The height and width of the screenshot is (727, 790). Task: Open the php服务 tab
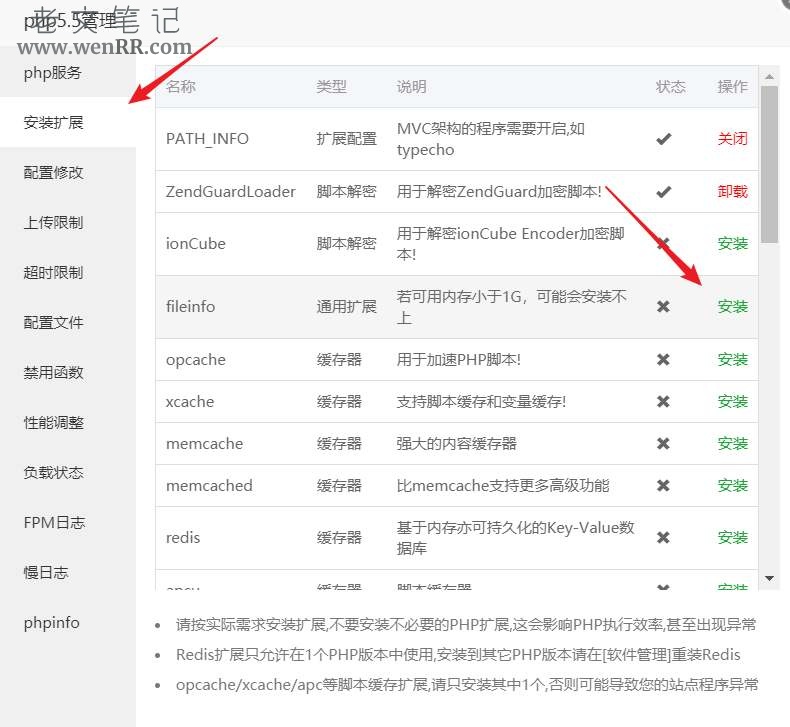click(x=53, y=73)
